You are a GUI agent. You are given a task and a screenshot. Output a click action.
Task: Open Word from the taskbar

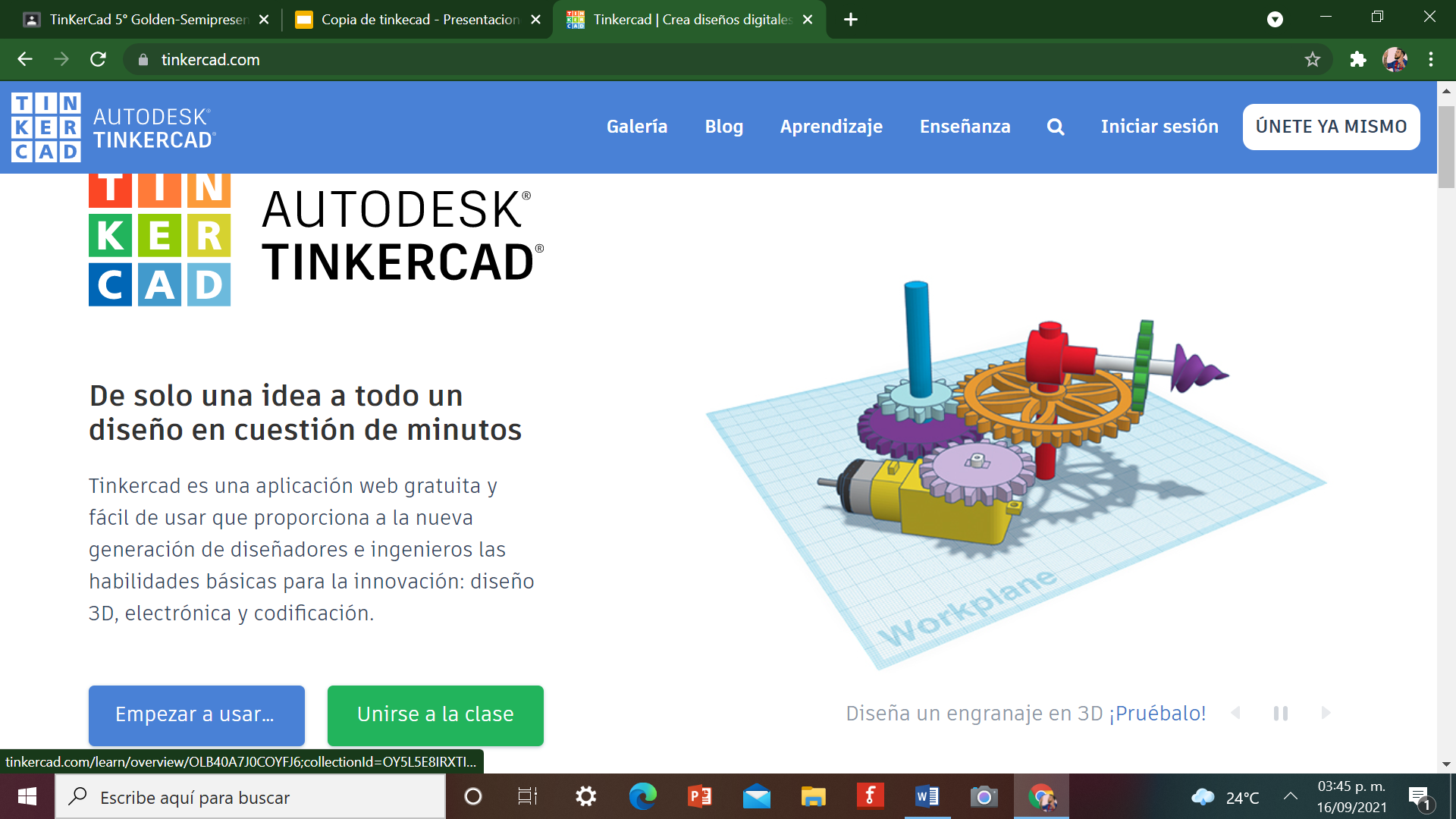926,797
